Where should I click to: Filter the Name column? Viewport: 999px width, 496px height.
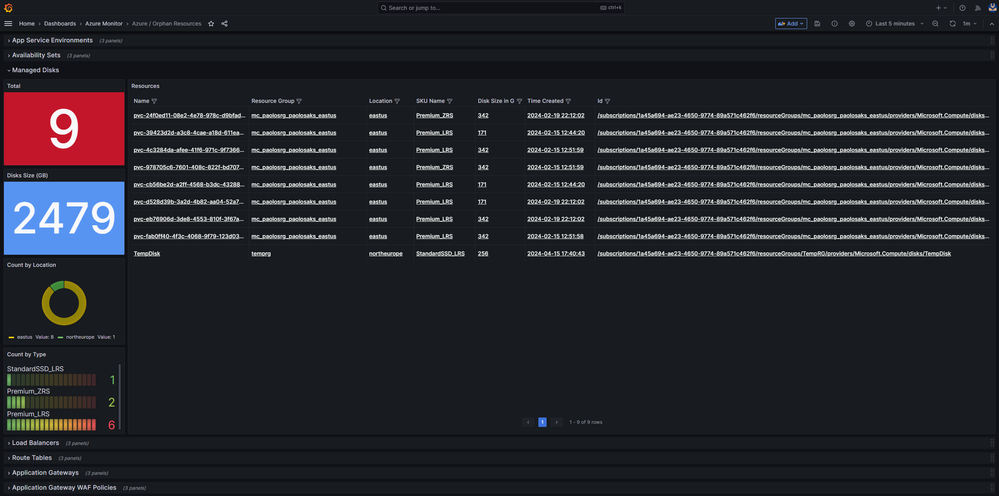(x=154, y=101)
